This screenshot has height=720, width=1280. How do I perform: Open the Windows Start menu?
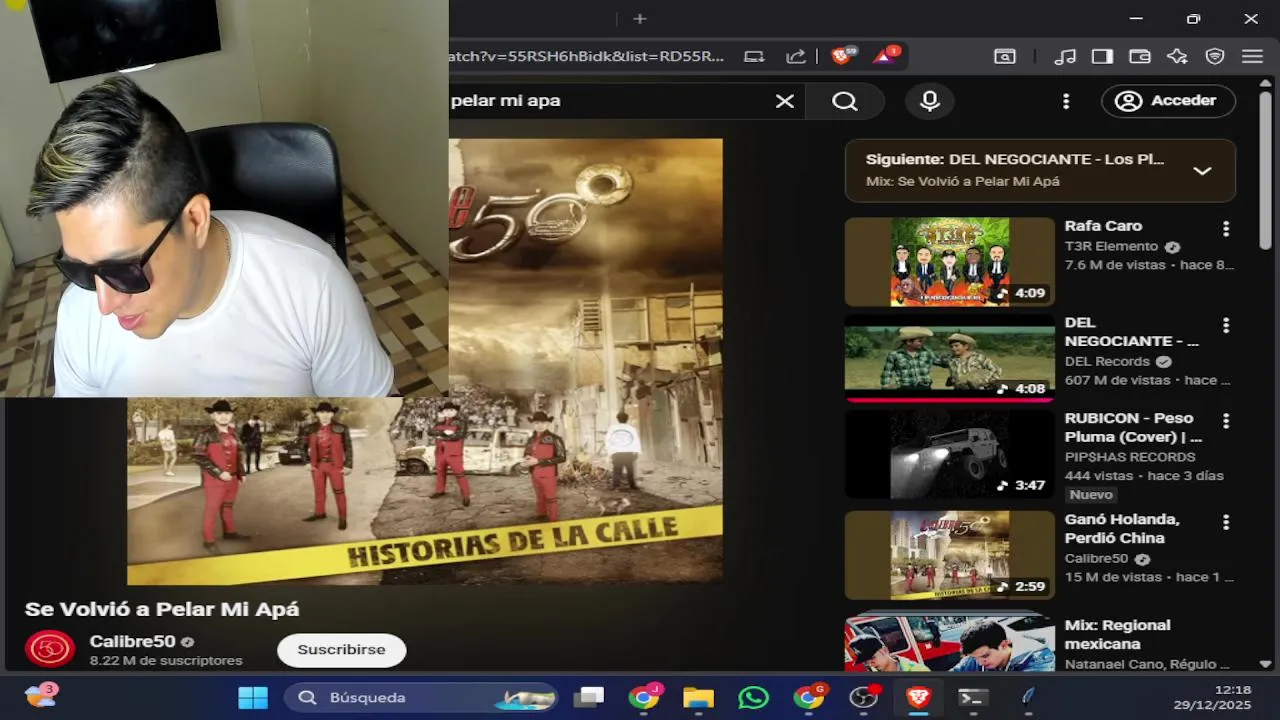point(253,697)
